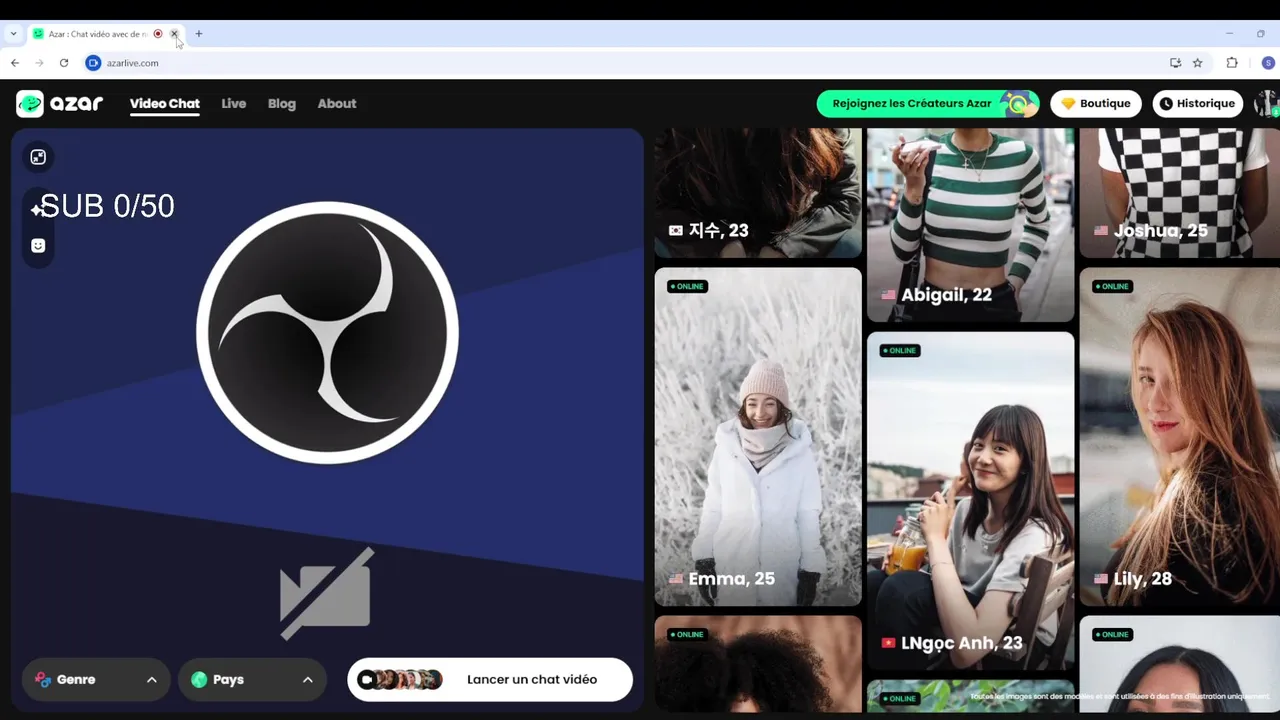
Task: Open Emma, 25 profile card
Action: tap(758, 436)
